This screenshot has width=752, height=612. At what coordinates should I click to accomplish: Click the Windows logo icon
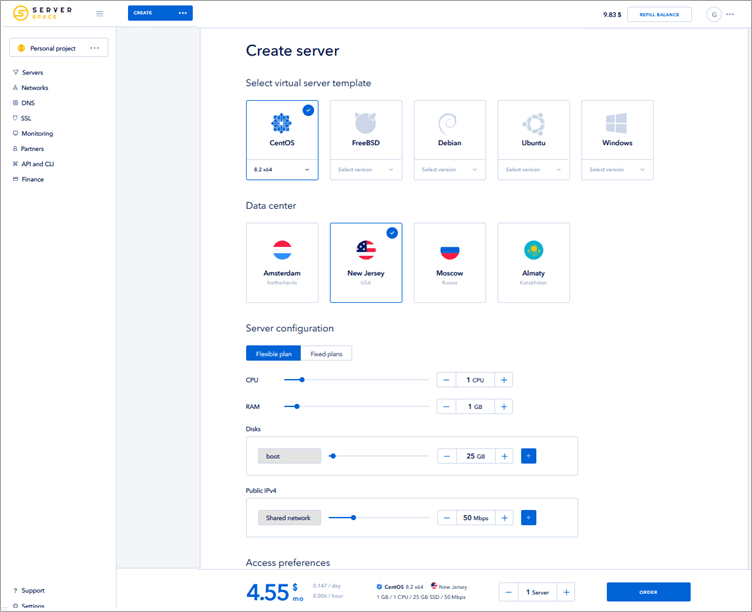[x=616, y=123]
